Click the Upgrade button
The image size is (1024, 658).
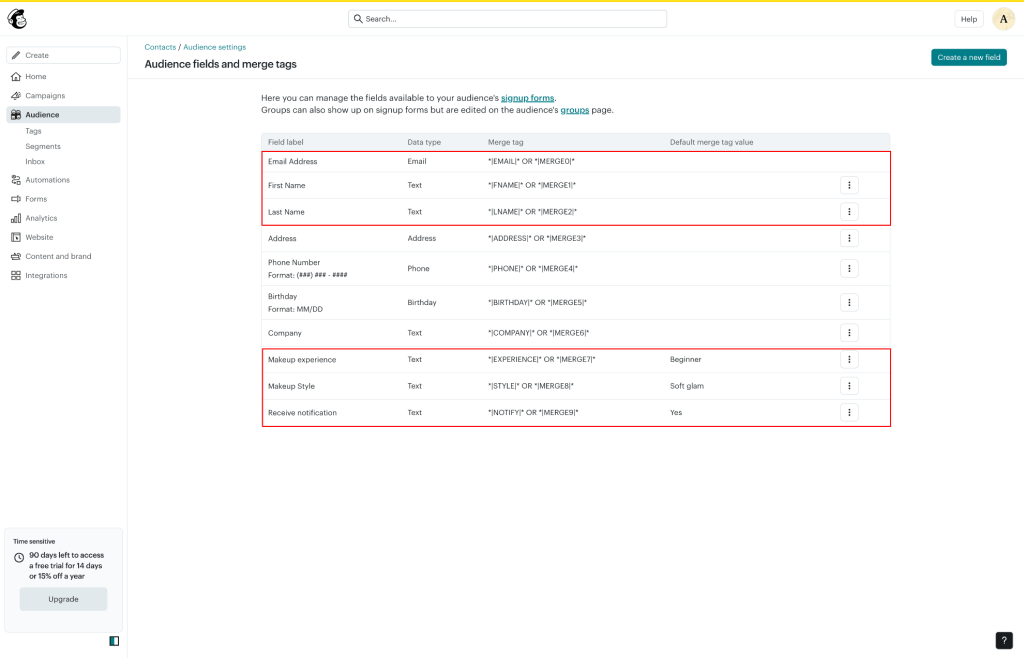point(63,599)
